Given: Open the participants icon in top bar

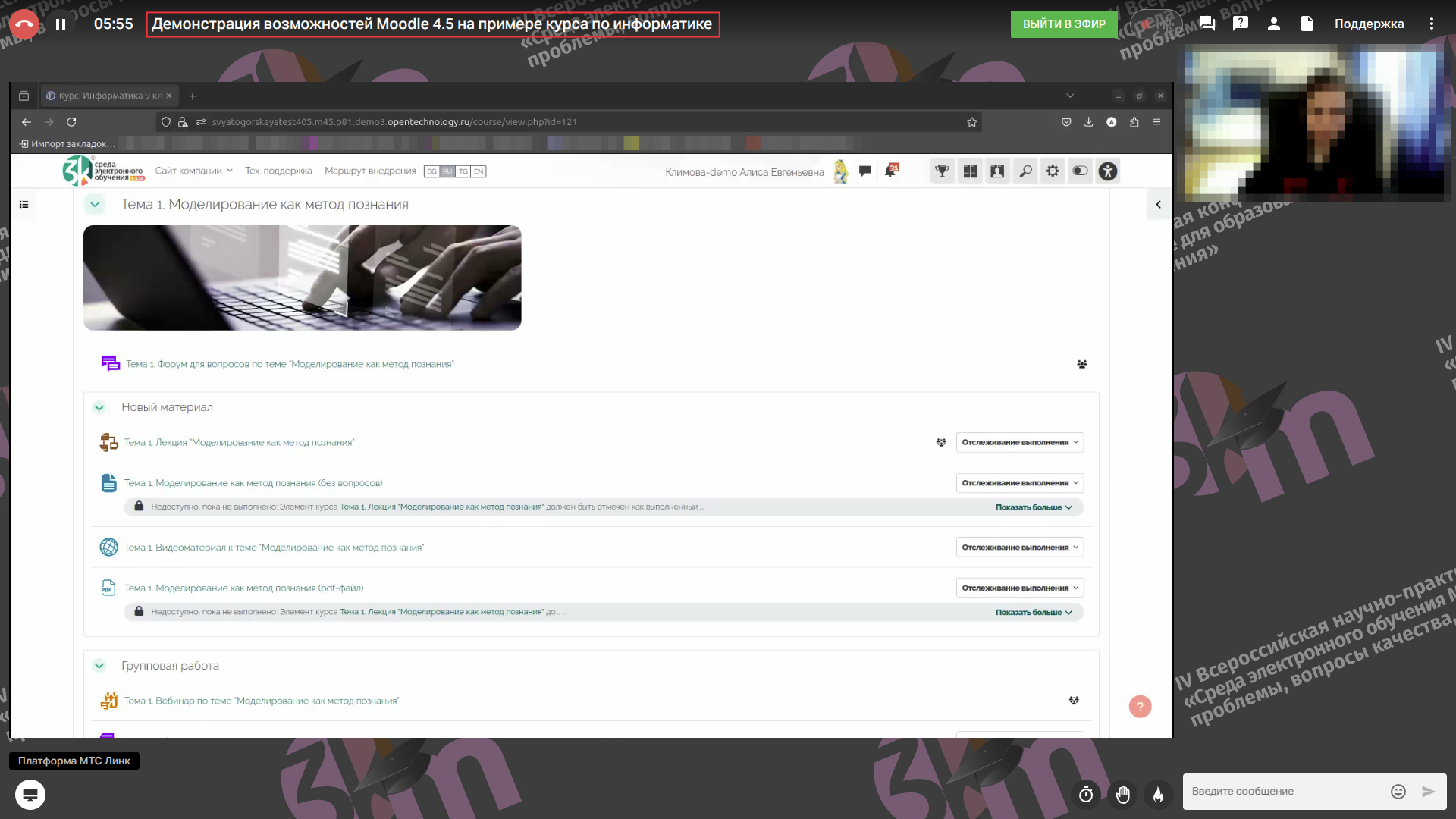Looking at the screenshot, I should point(1274,24).
